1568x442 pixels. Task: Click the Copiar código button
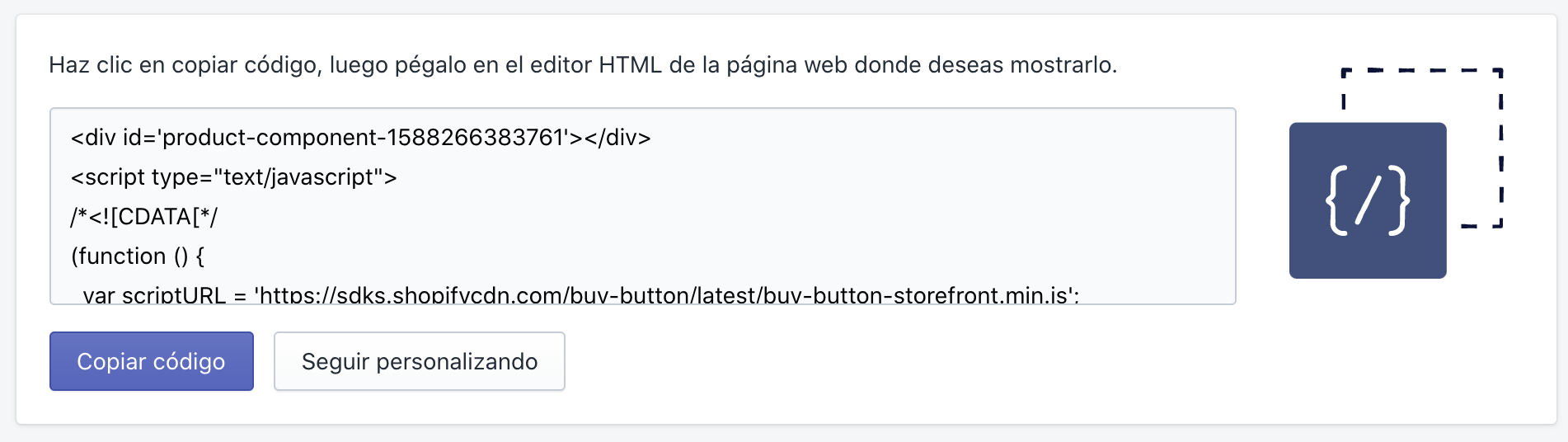click(x=151, y=361)
